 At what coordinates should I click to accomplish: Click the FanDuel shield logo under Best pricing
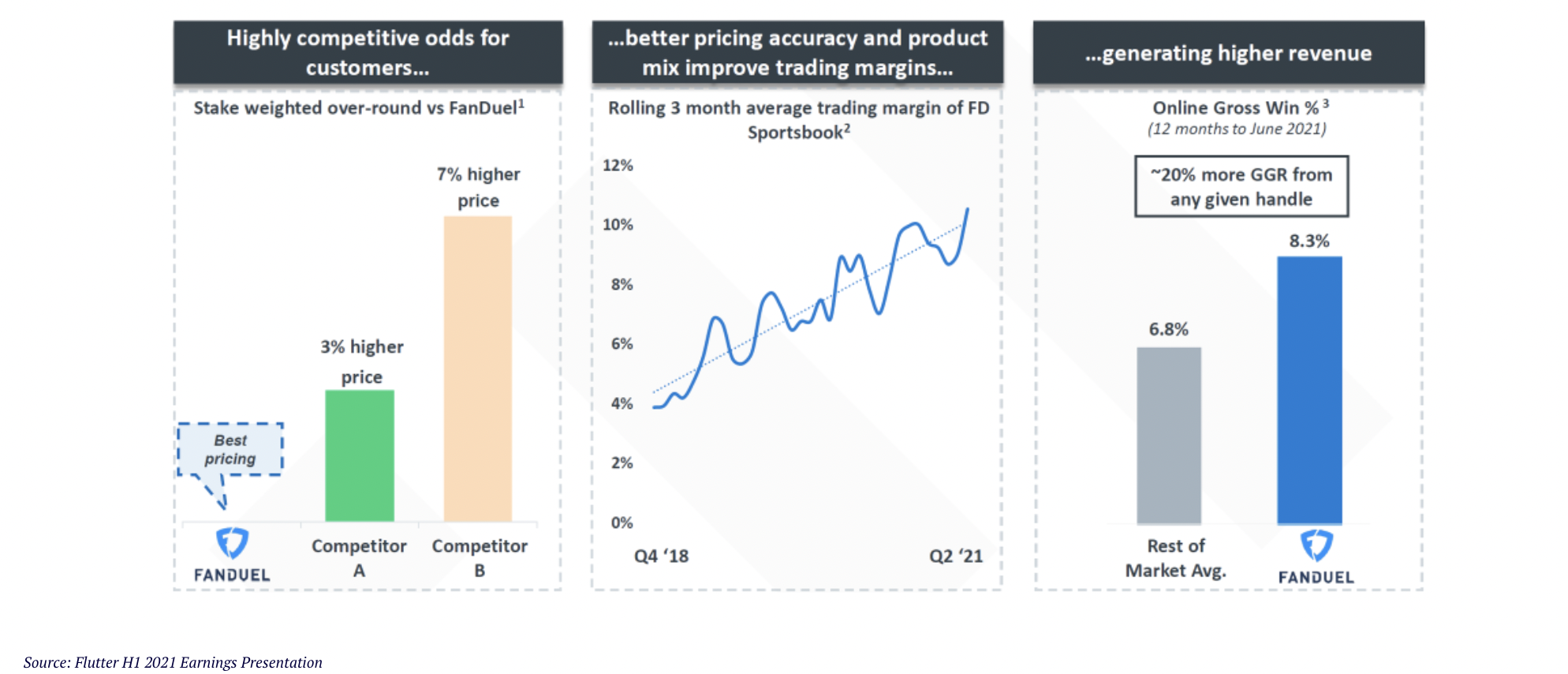pos(232,543)
